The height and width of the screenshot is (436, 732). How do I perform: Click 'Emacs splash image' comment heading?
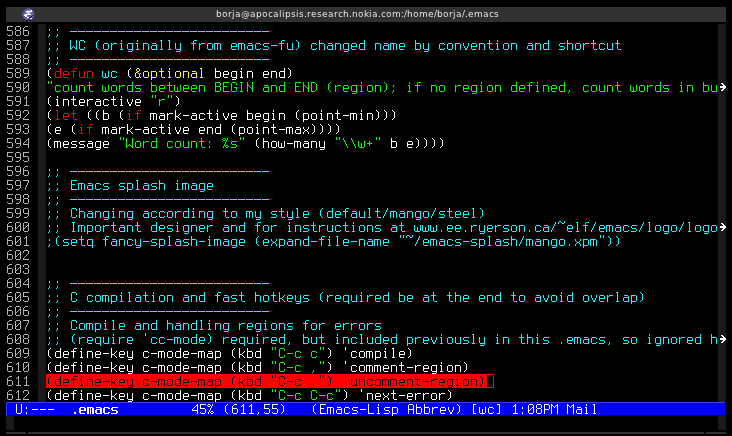tap(142, 186)
